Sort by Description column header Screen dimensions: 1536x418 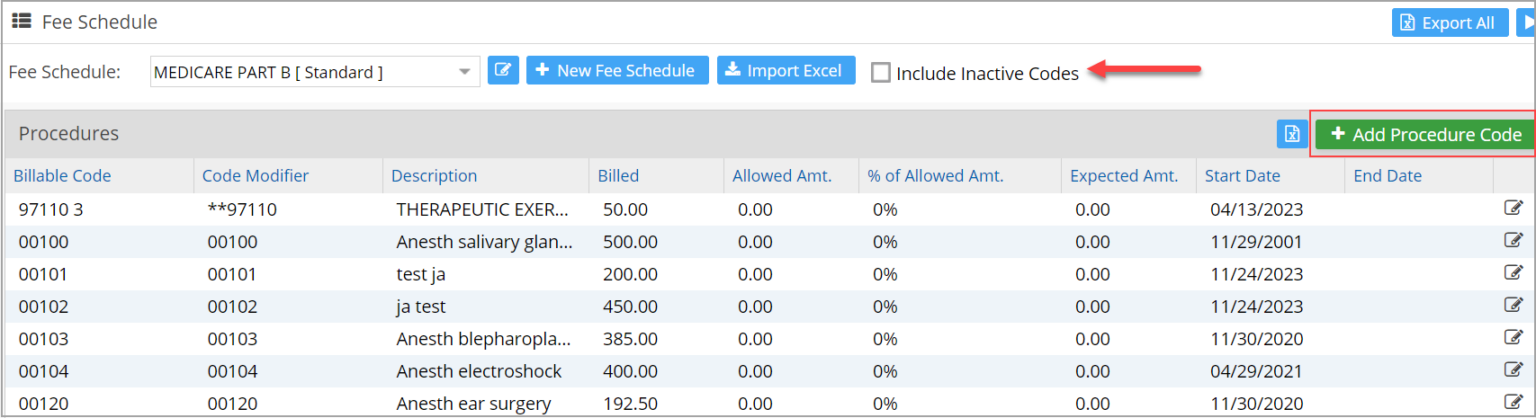click(434, 176)
